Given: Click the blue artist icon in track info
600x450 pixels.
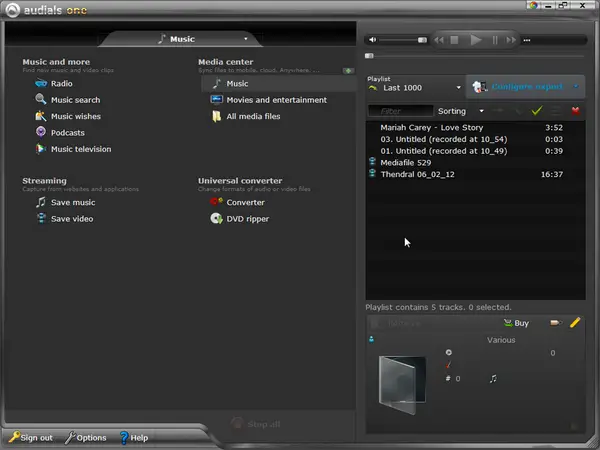Looking at the screenshot, I should tap(371, 339).
